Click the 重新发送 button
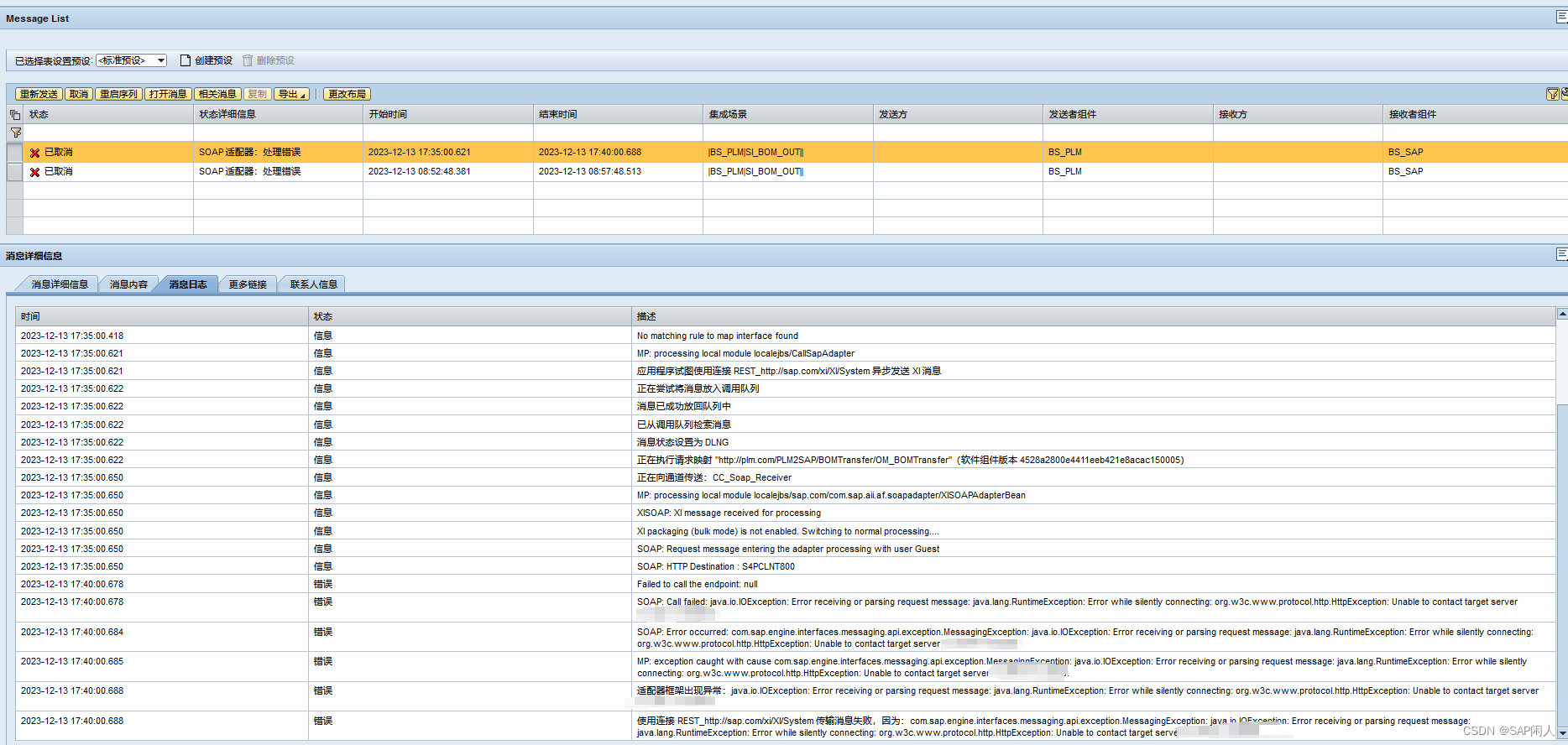This screenshot has width=1568, height=745. point(39,94)
